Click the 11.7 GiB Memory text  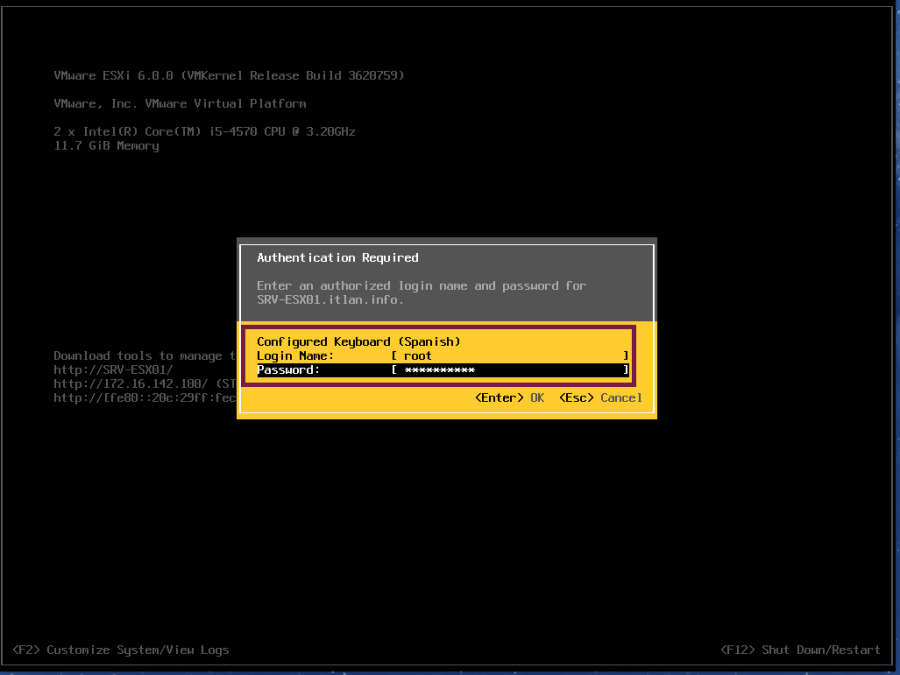coord(106,146)
